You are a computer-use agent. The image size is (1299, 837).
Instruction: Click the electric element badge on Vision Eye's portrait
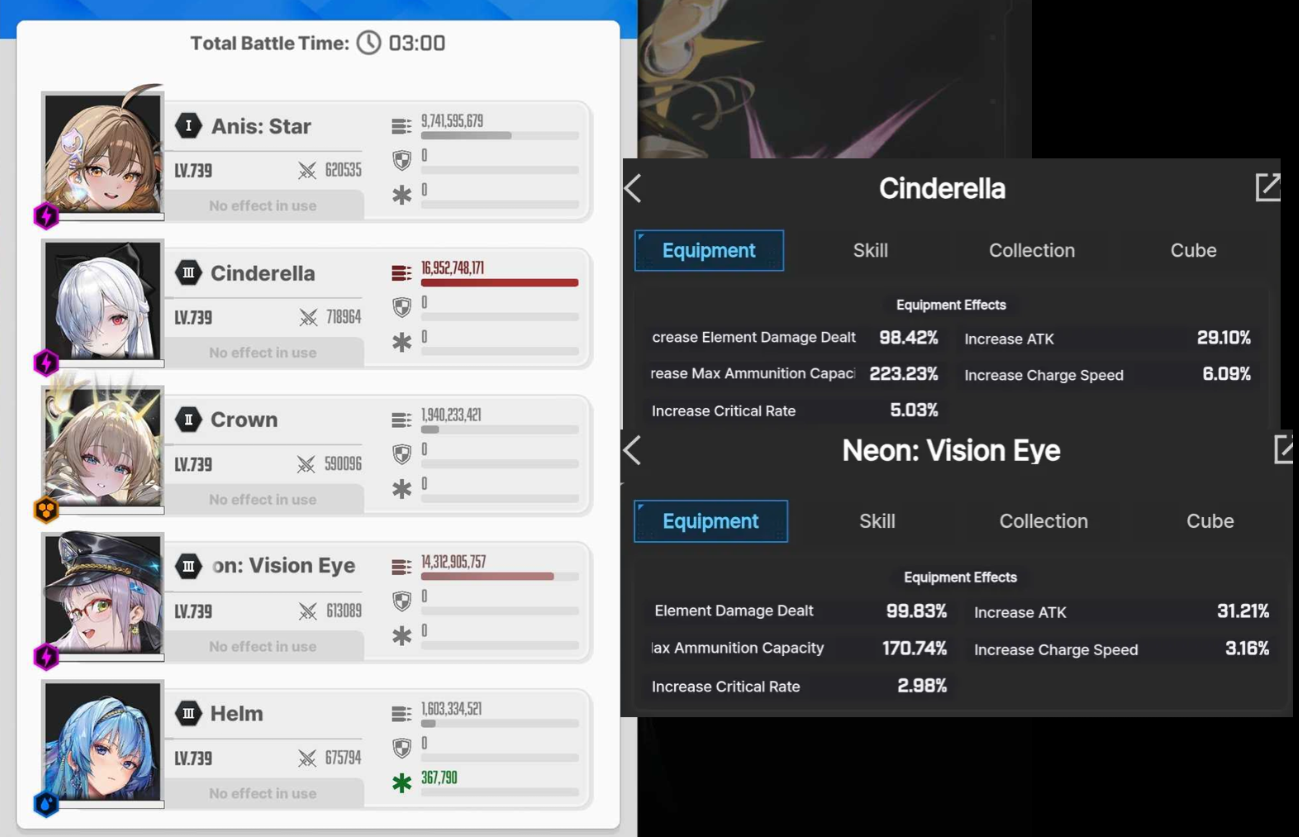coord(46,656)
